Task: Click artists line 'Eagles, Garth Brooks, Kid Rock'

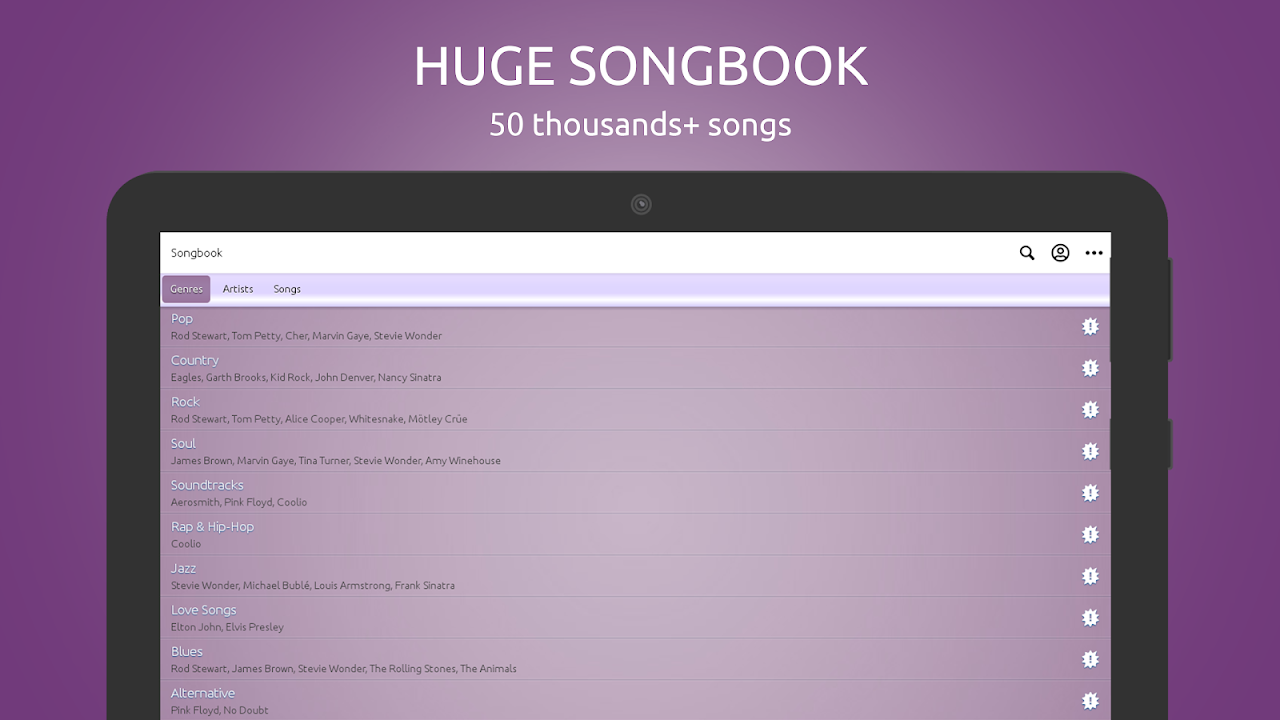Action: tap(306, 378)
